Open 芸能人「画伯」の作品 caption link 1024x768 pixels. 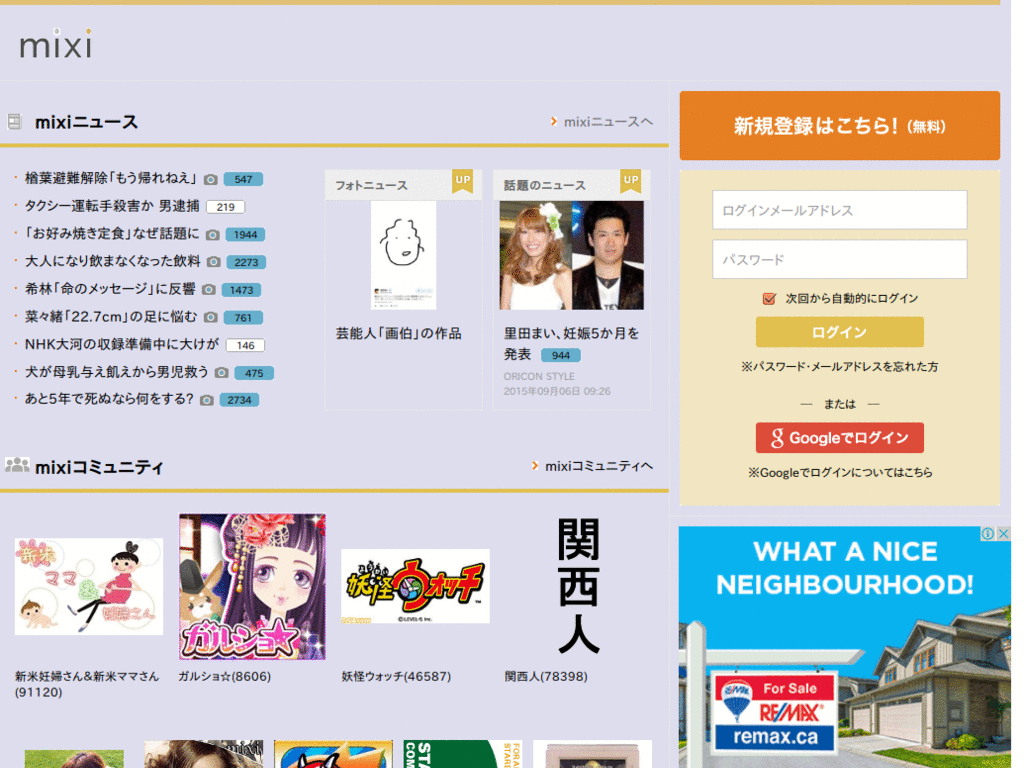(x=398, y=334)
